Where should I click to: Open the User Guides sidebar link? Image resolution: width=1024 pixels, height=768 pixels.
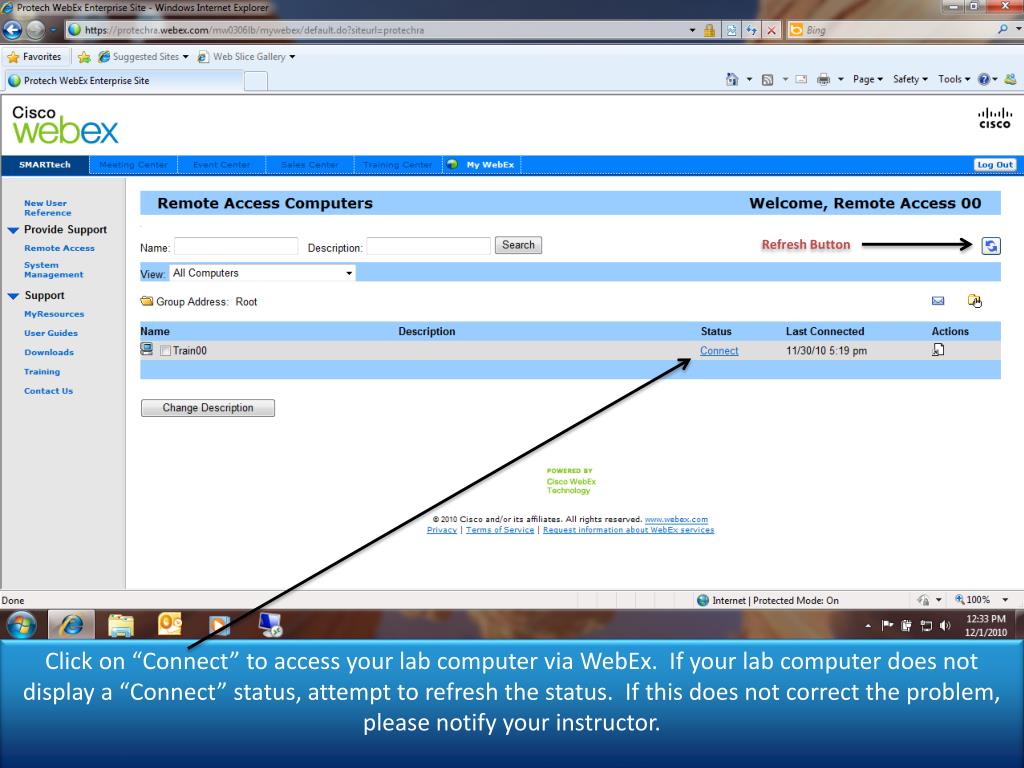[51, 333]
